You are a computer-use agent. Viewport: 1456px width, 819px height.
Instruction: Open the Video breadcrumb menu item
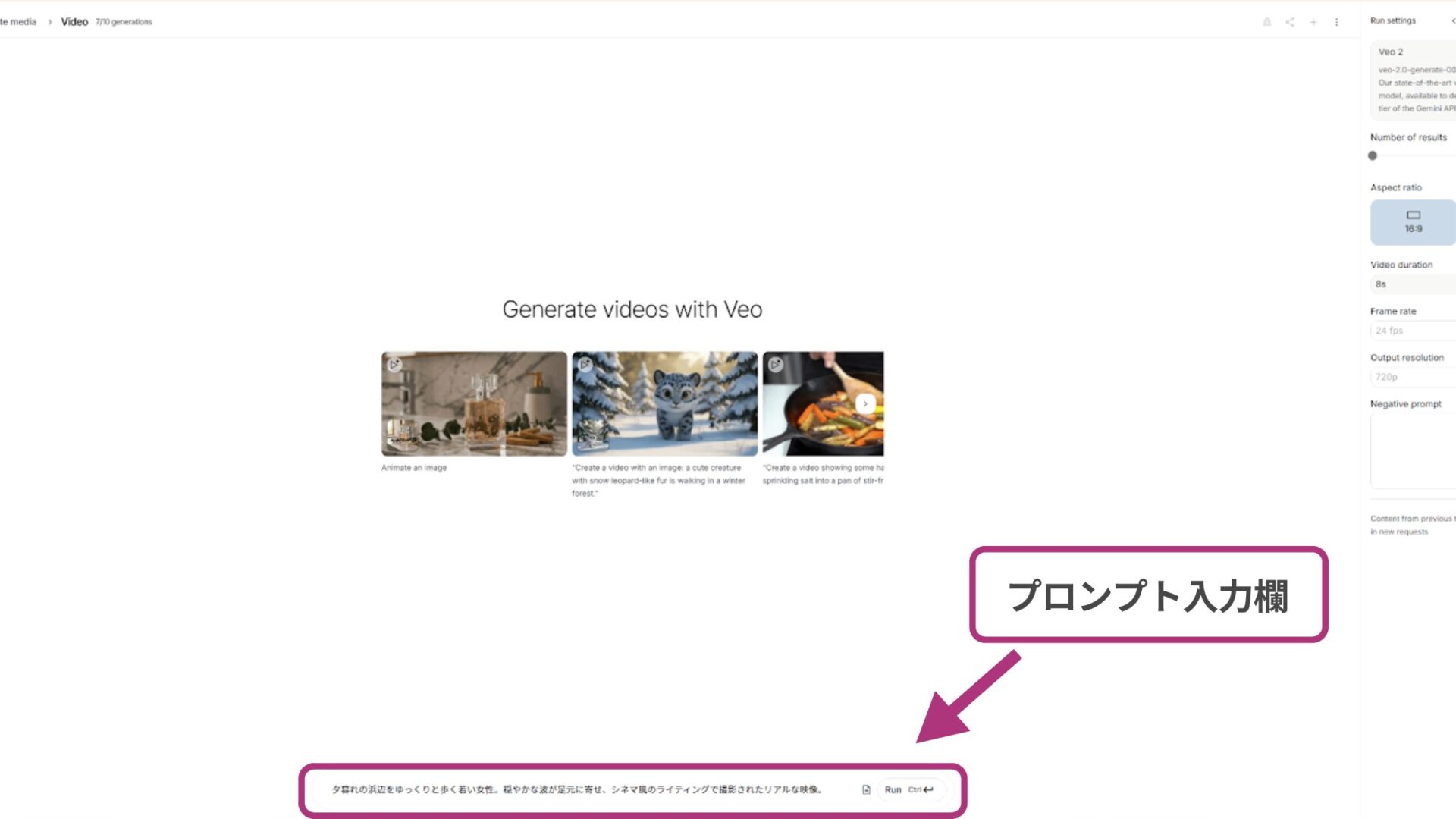click(74, 21)
